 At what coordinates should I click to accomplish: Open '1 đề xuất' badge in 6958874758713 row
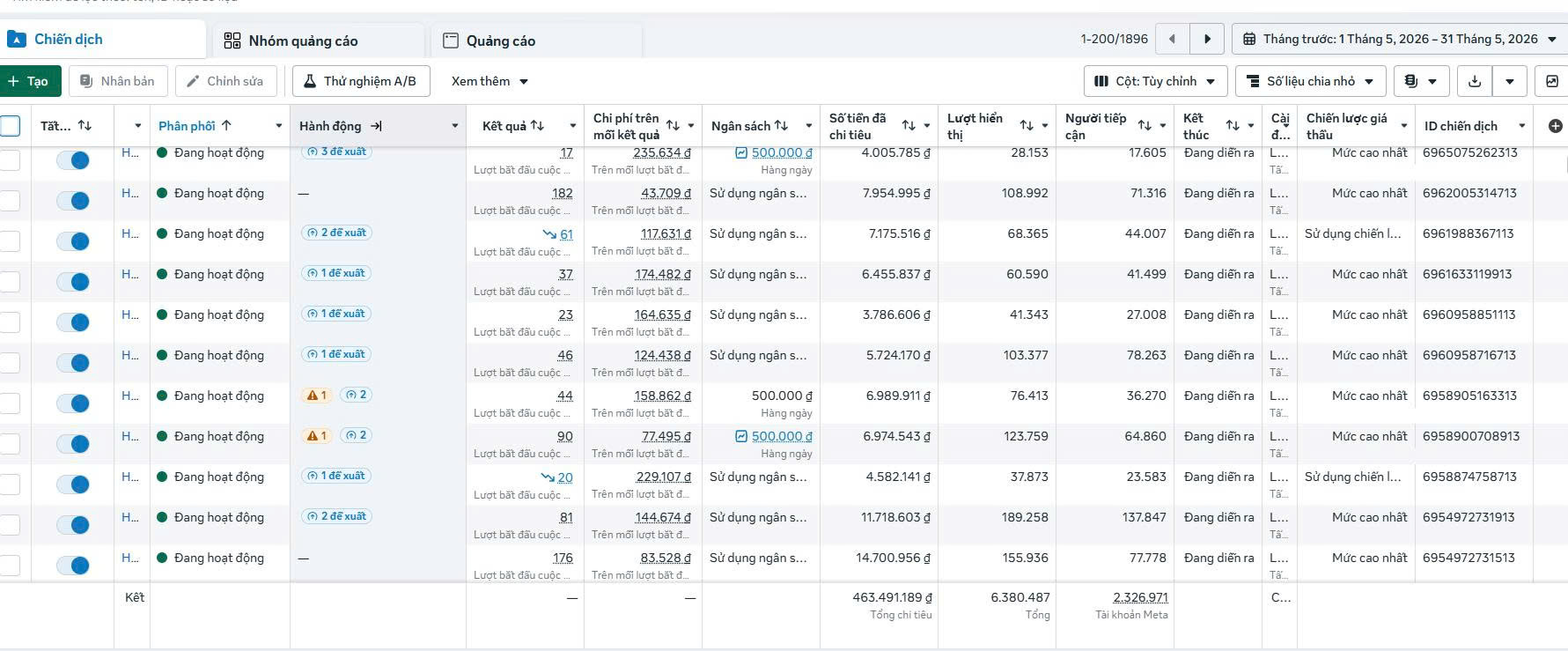[336, 477]
